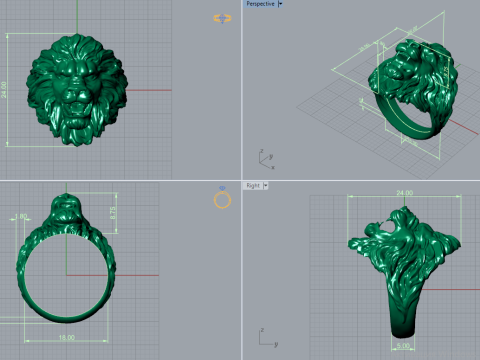This screenshot has width=480, height=360.
Task: Select the lion head model in top-left viewport
Action: tap(77, 90)
